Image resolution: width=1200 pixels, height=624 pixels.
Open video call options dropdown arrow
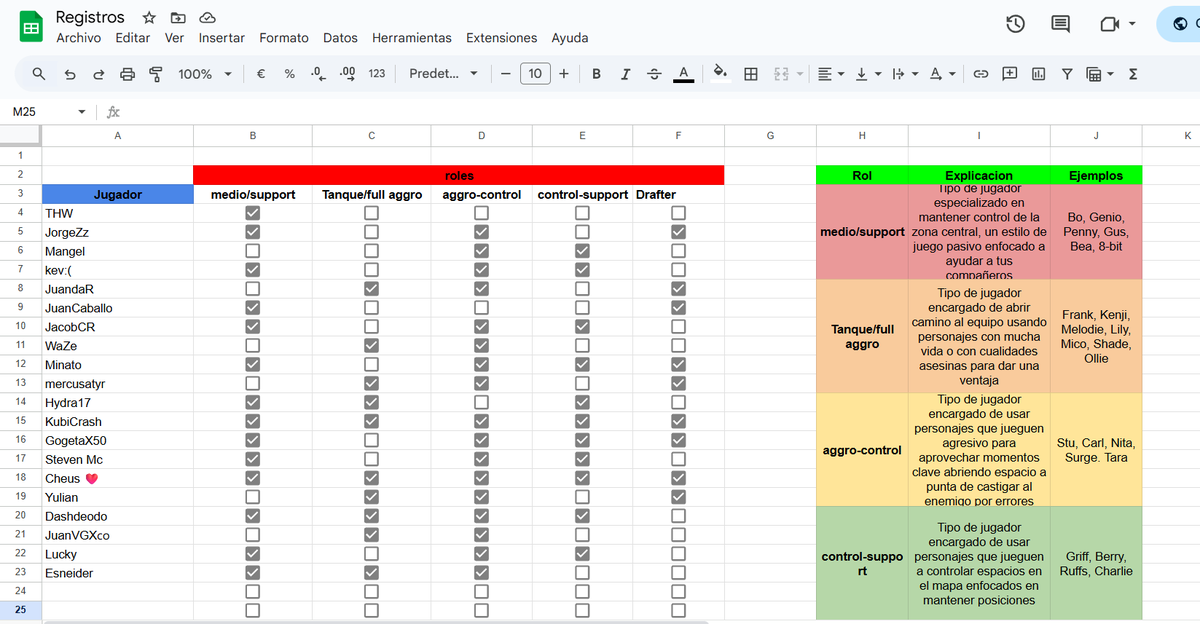pyautogui.click(x=1132, y=24)
